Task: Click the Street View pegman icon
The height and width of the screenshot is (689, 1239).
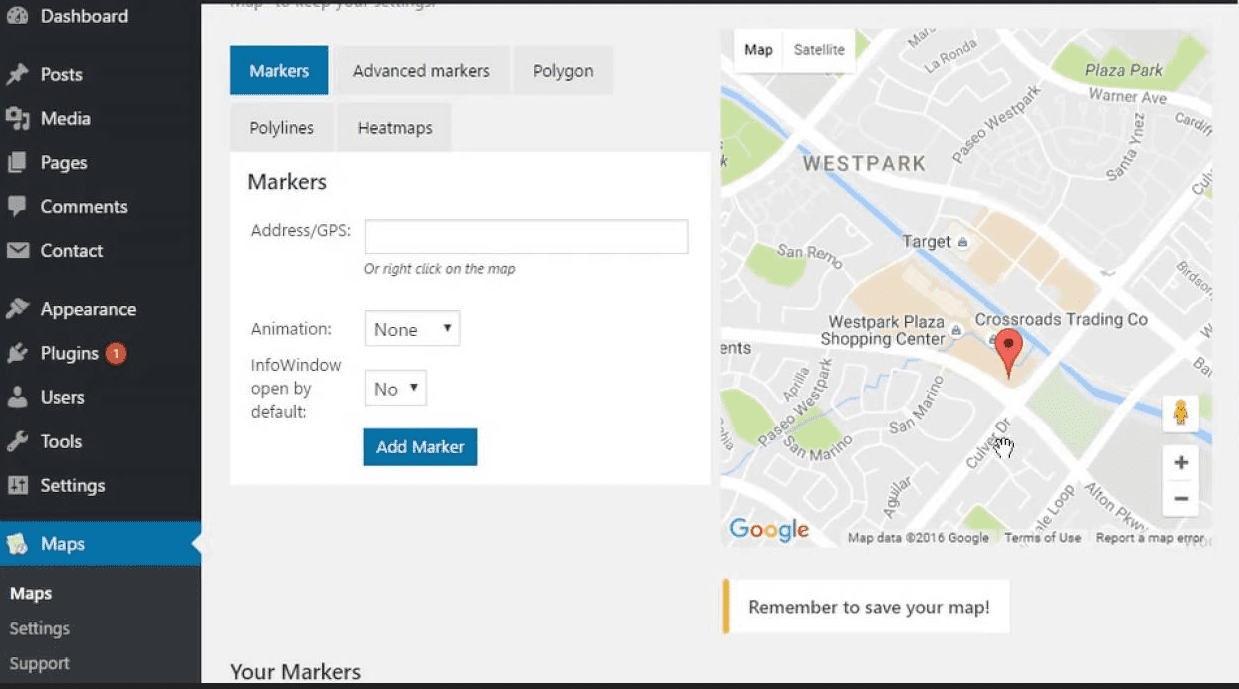Action: point(1180,413)
